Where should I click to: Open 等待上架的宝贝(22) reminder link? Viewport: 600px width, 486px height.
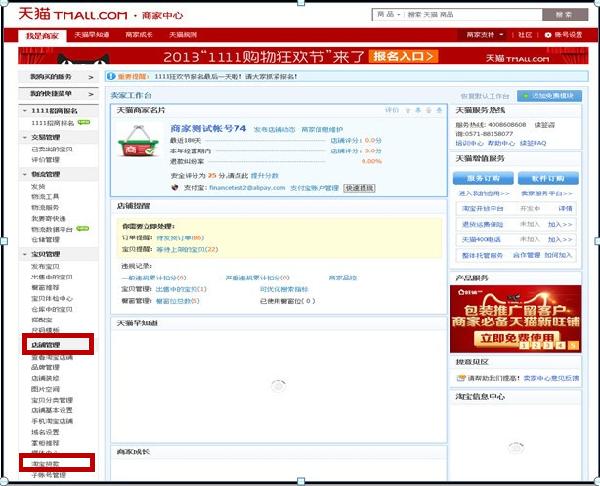point(187,249)
